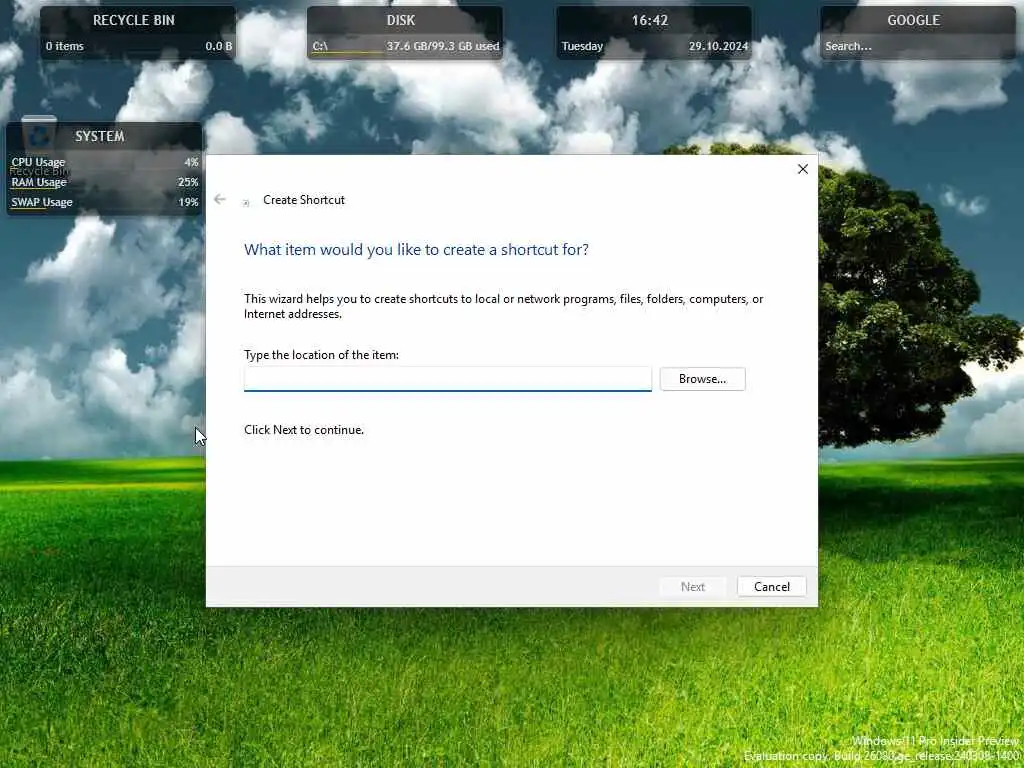Close the Create Shortcut dialog

[x=803, y=169]
